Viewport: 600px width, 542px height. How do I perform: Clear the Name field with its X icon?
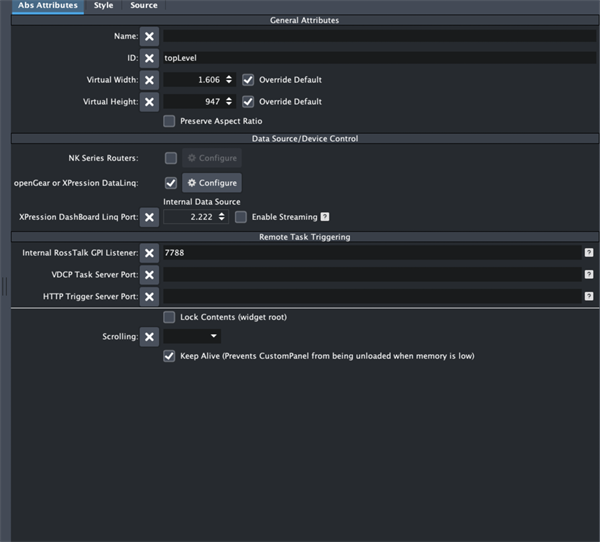point(149,36)
